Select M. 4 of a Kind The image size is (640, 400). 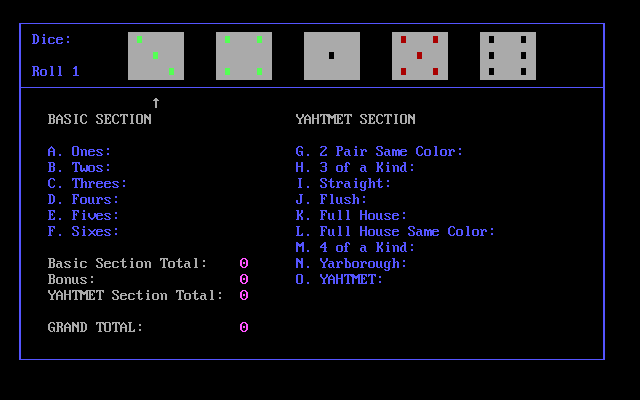click(x=355, y=248)
